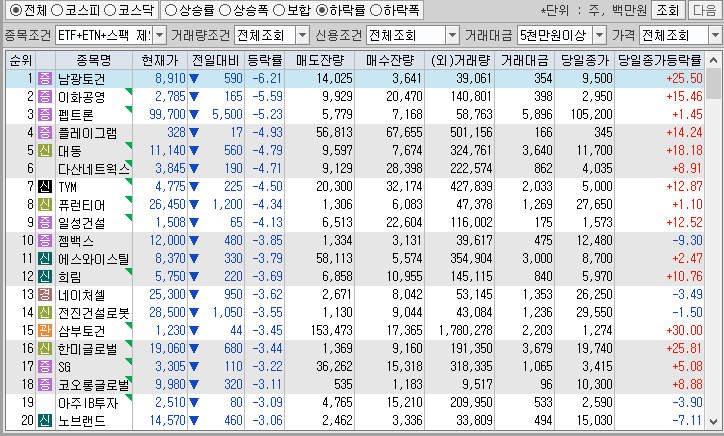Select stock name 아주IB투자

pyautogui.click(x=88, y=403)
